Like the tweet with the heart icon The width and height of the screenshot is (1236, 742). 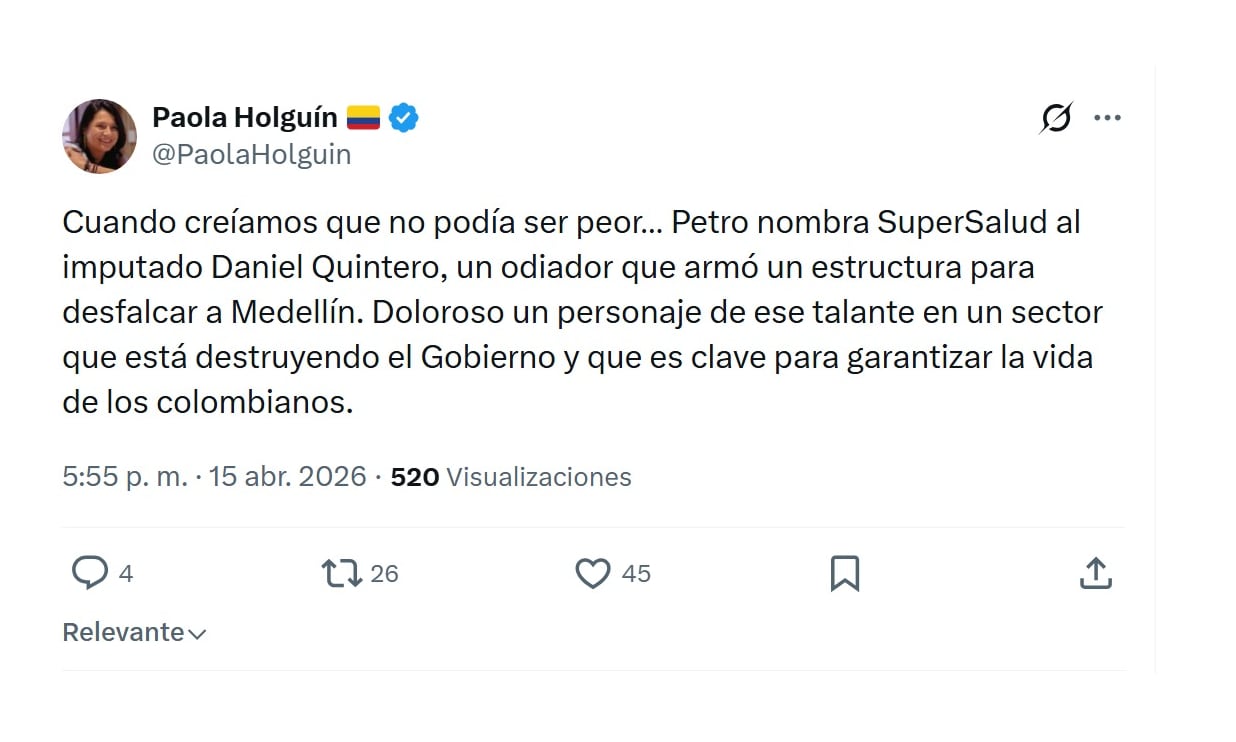593,573
